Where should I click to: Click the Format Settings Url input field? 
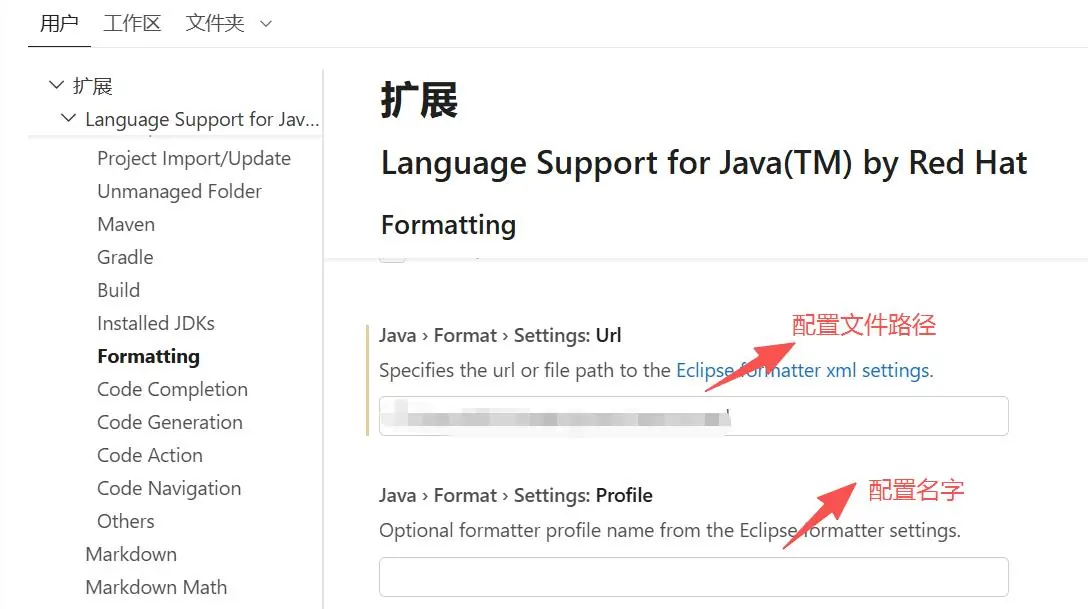pyautogui.click(x=694, y=416)
